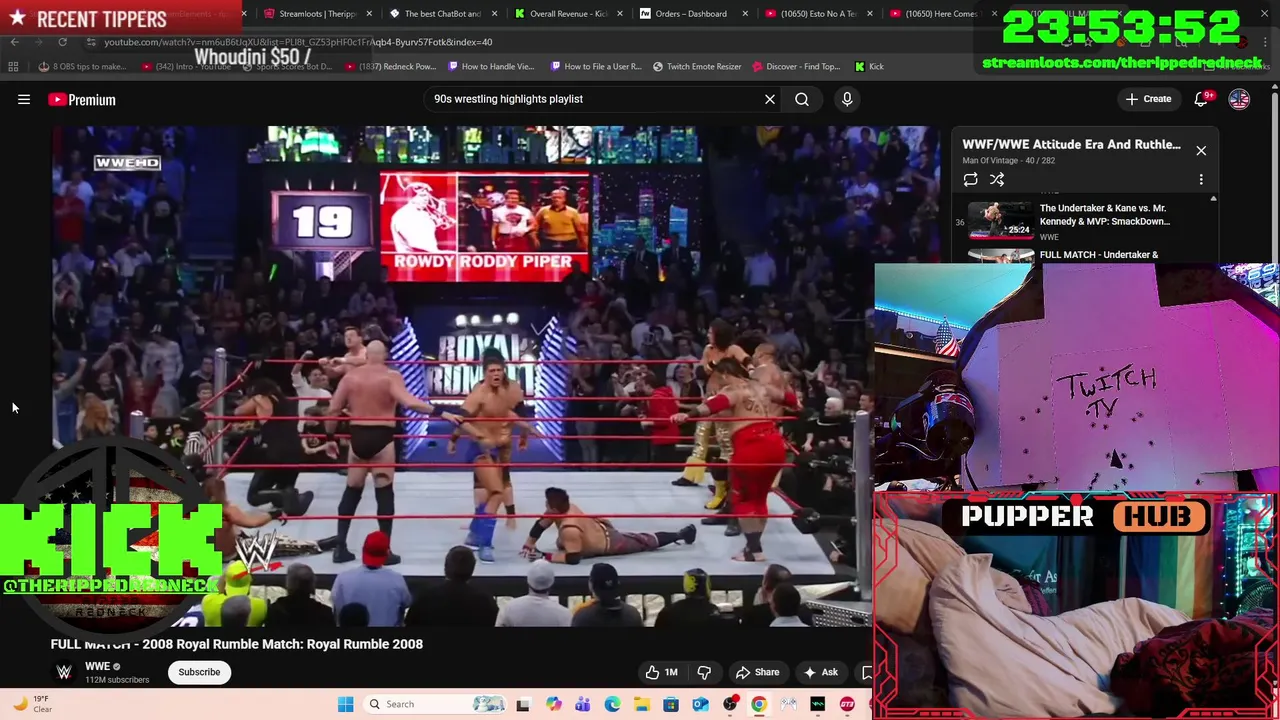
Task: Open the Kick bookmark
Action: point(869,66)
